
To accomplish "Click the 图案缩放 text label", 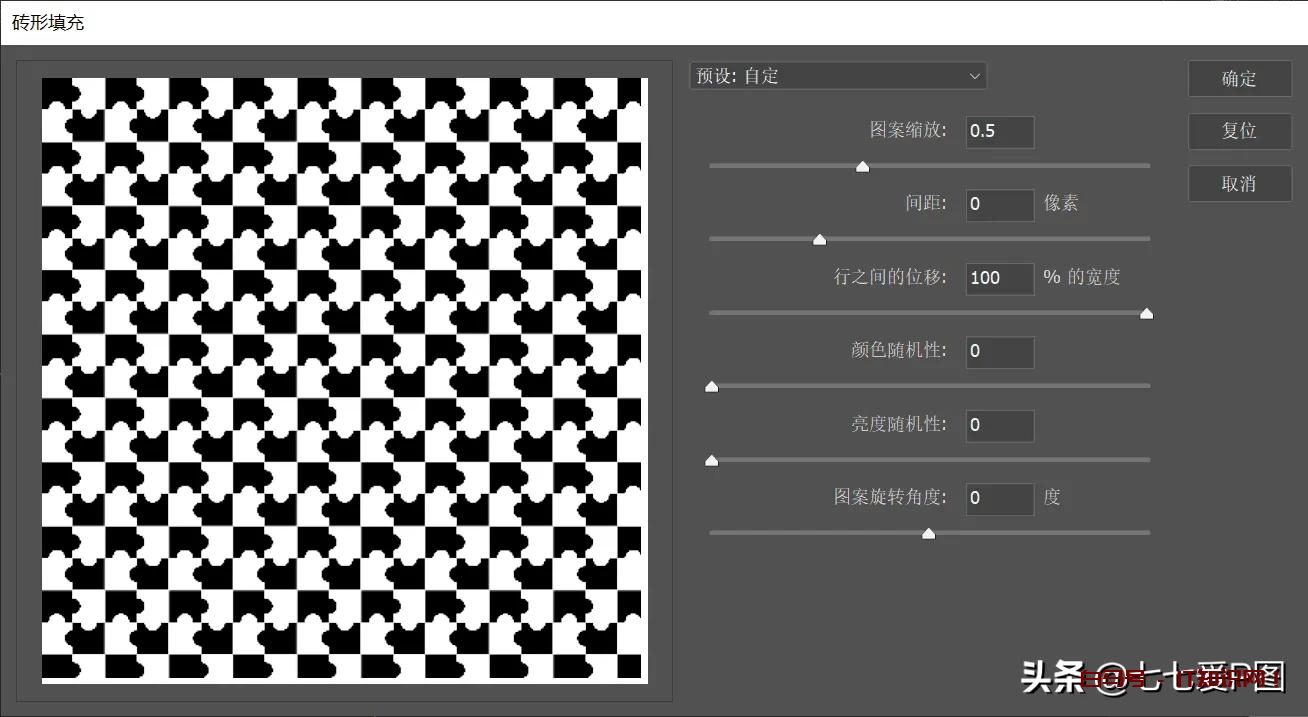I will (907, 130).
